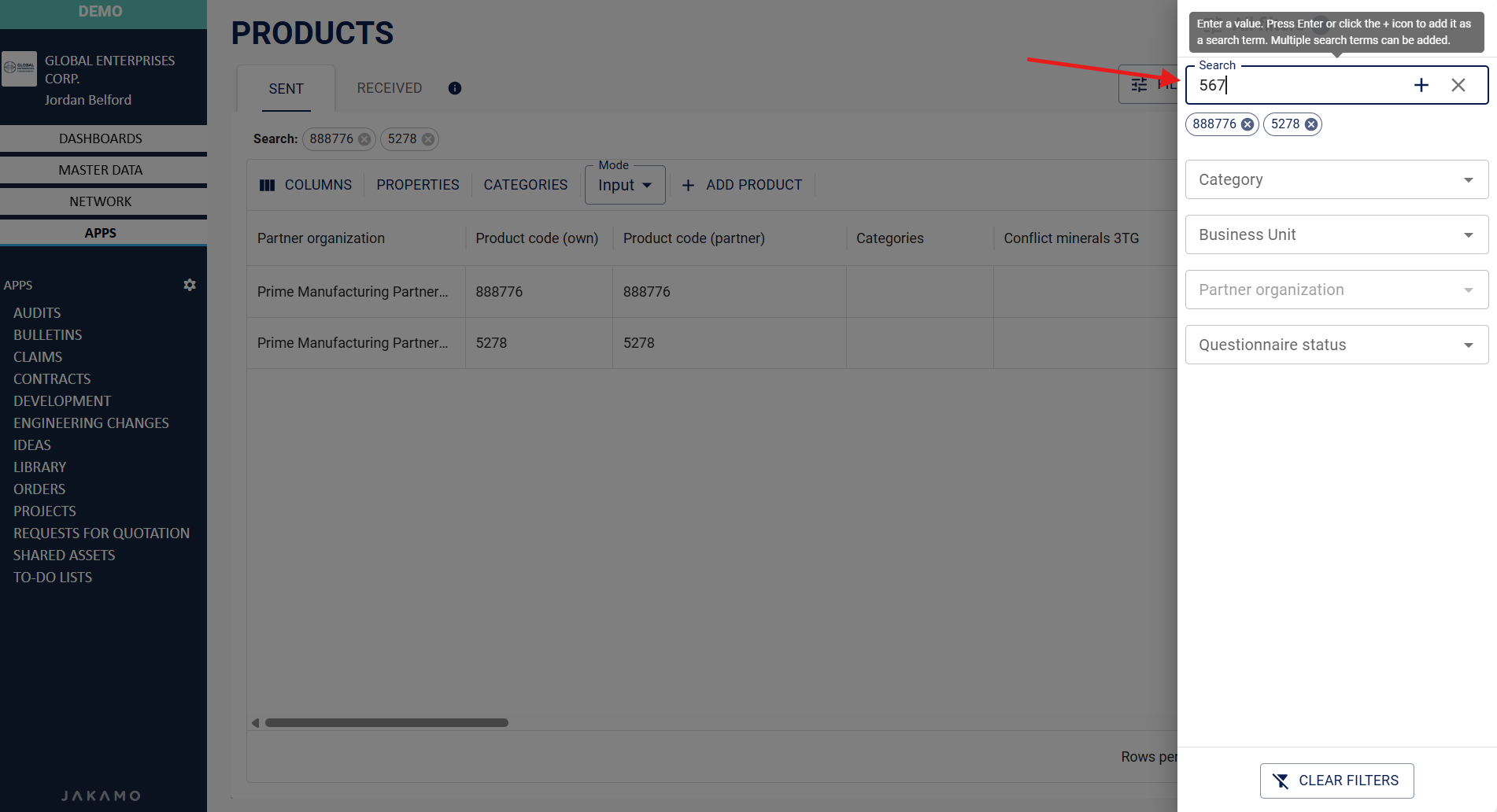Open Requests for Quotation app
1497x812 pixels.
[x=102, y=533]
